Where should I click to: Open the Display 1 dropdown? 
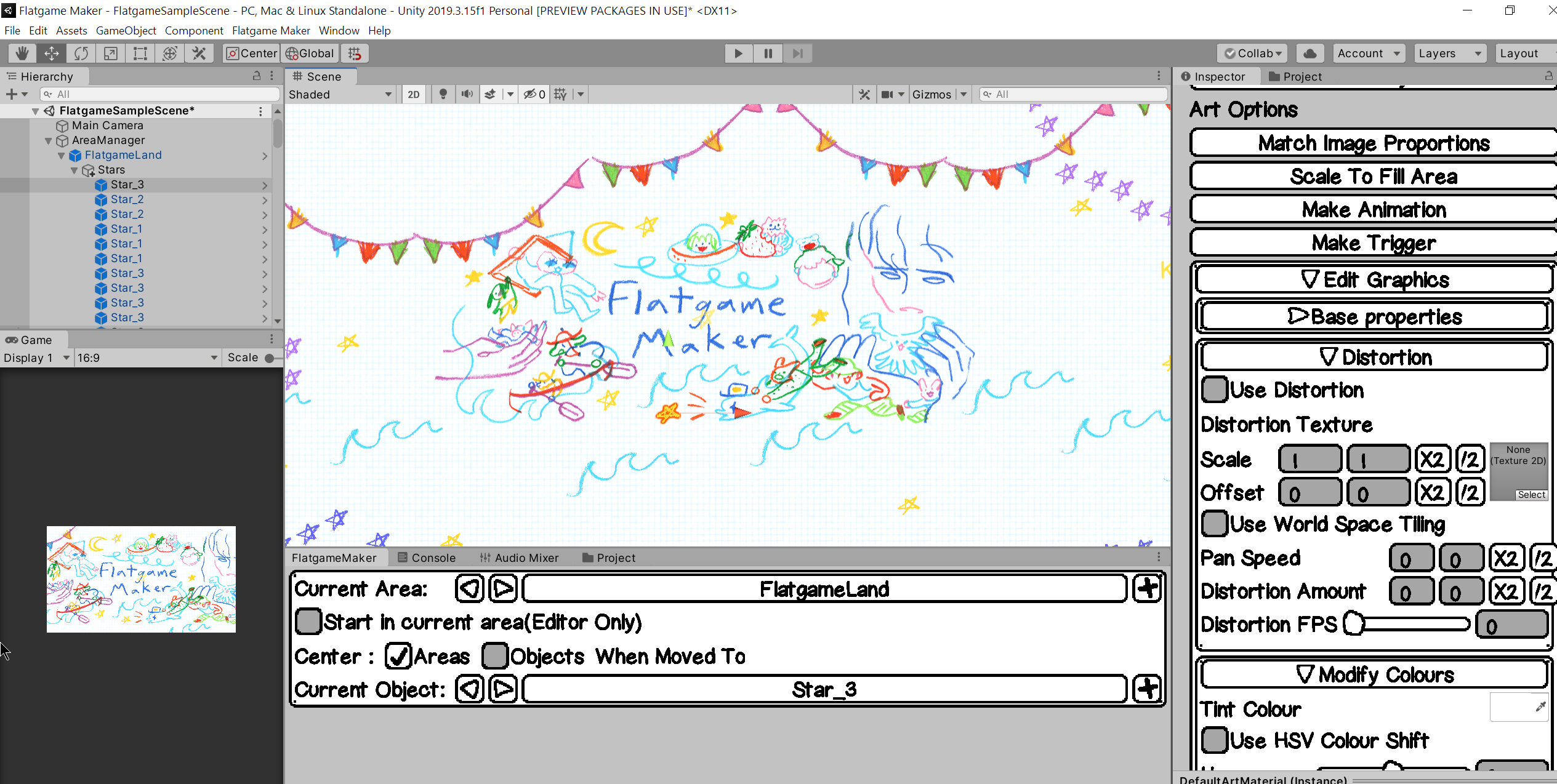coord(37,358)
